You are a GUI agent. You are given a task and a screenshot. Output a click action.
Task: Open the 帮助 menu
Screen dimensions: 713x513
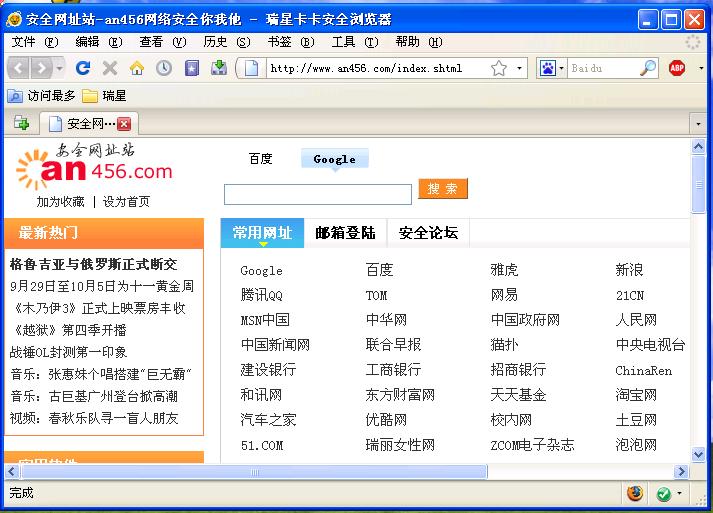tap(419, 42)
